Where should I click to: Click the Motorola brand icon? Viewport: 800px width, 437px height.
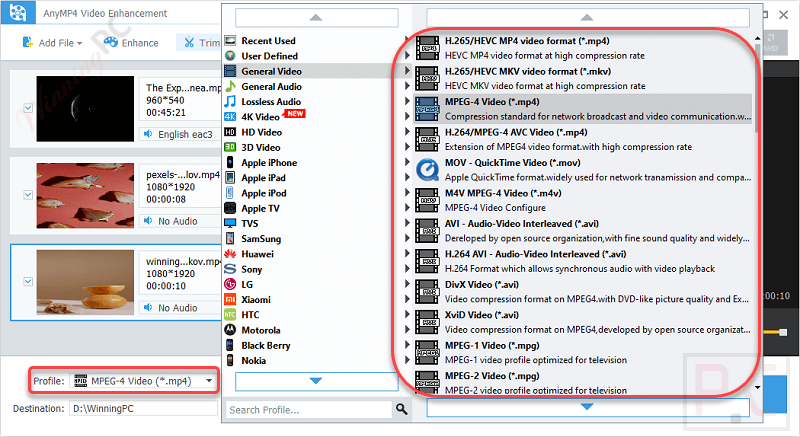(230, 330)
